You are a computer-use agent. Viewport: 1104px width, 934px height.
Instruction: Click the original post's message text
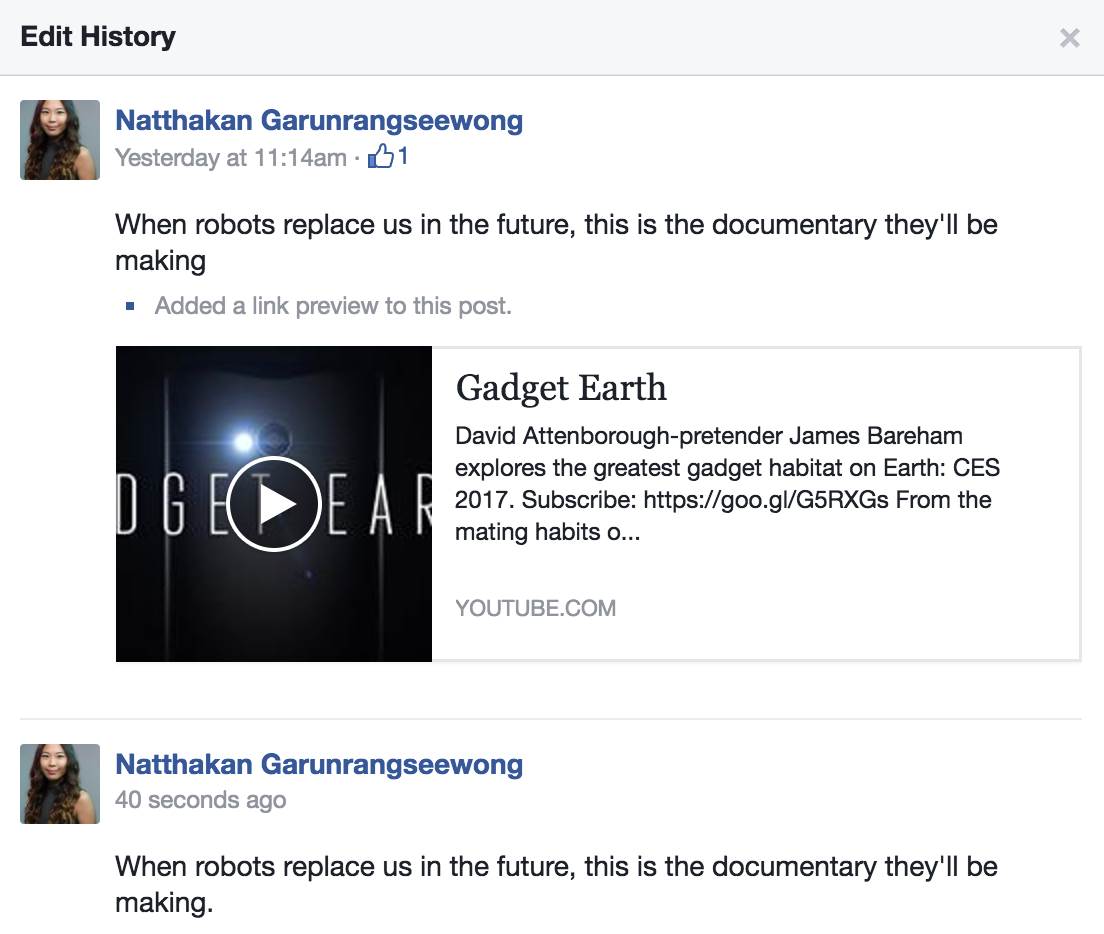pyautogui.click(x=557, y=242)
